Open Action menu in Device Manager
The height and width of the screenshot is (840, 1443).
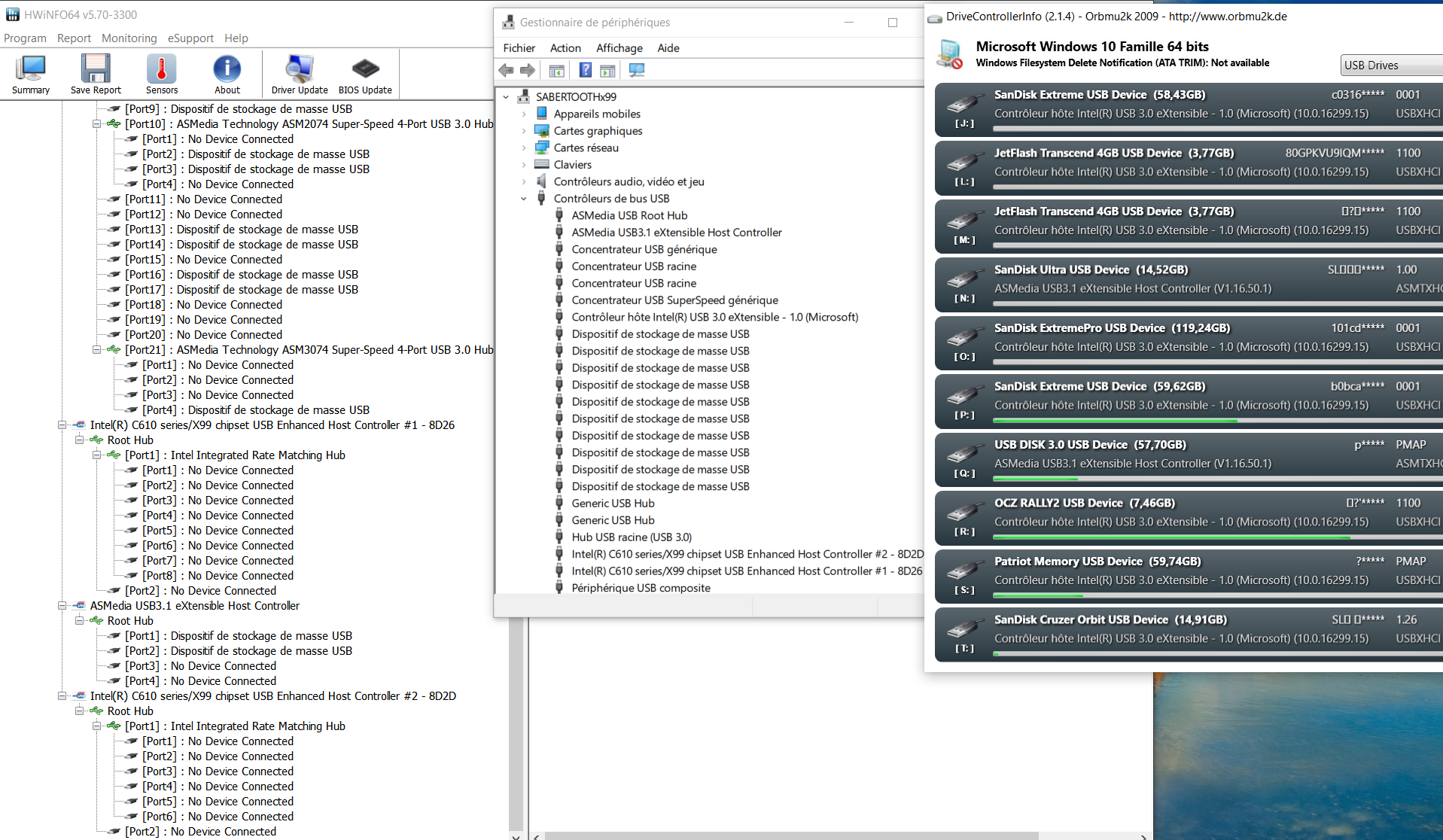point(565,48)
